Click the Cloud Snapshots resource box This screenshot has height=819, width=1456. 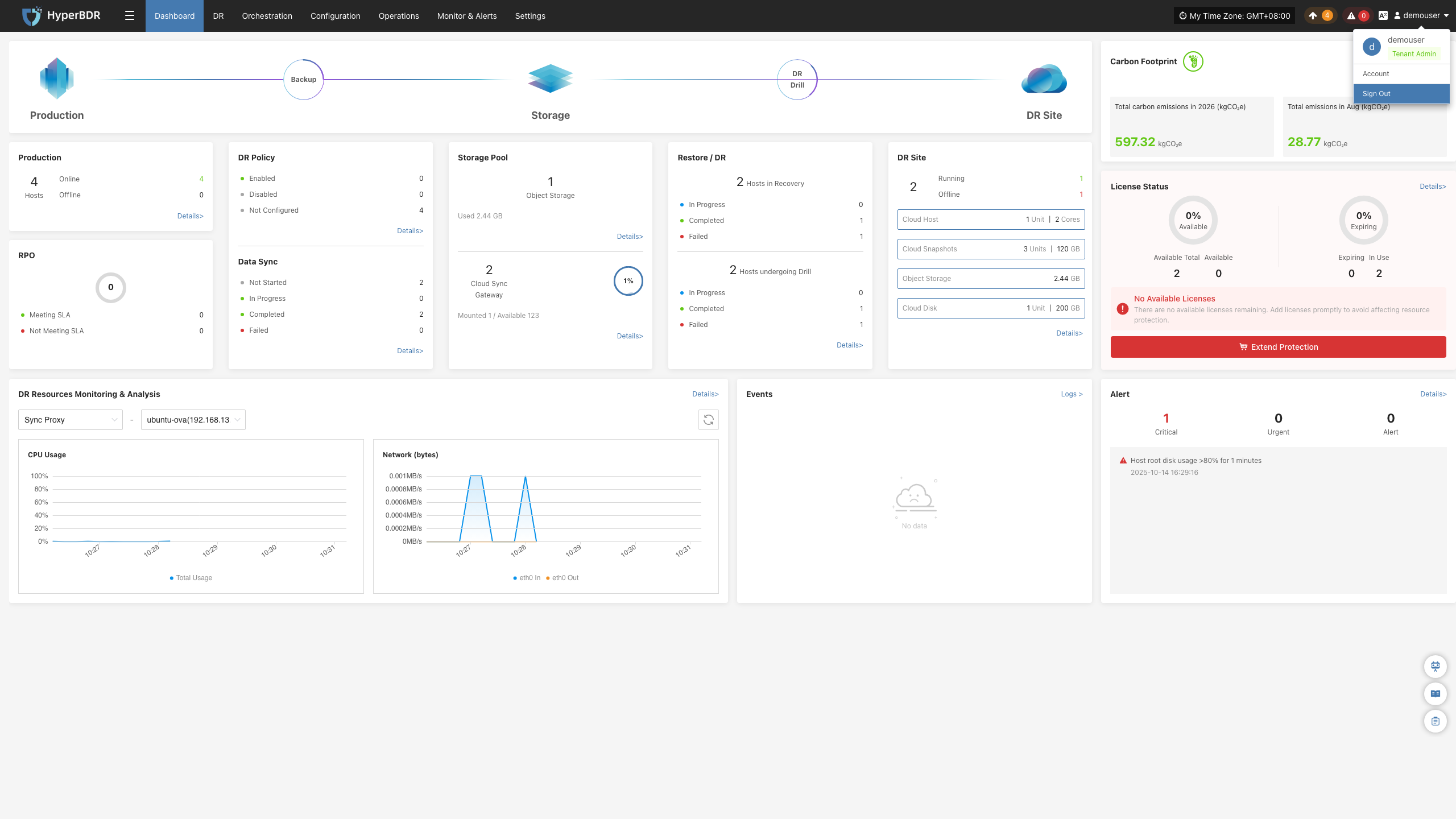click(x=991, y=249)
